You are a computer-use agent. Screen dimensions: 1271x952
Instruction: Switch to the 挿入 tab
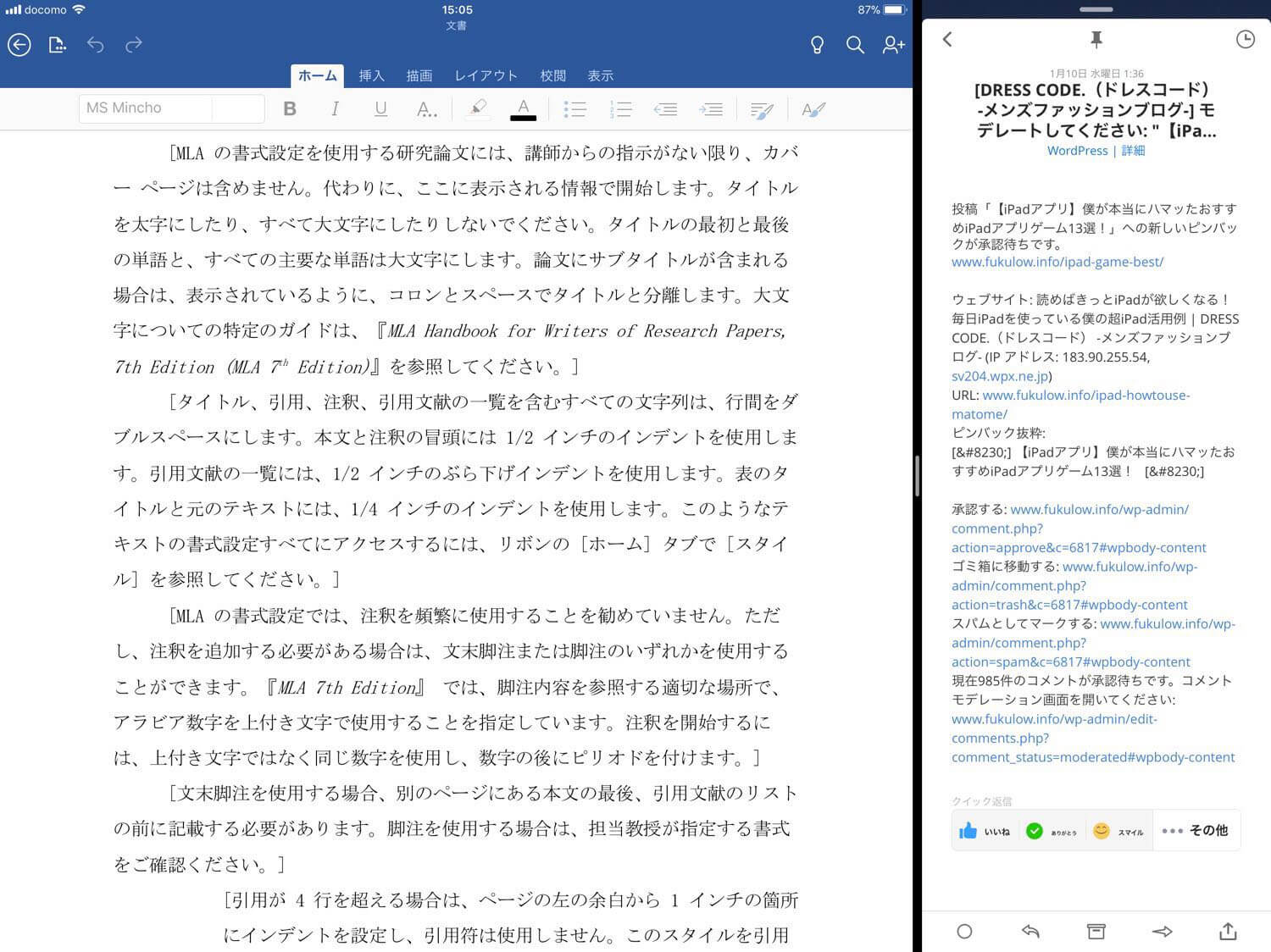pyautogui.click(x=371, y=75)
